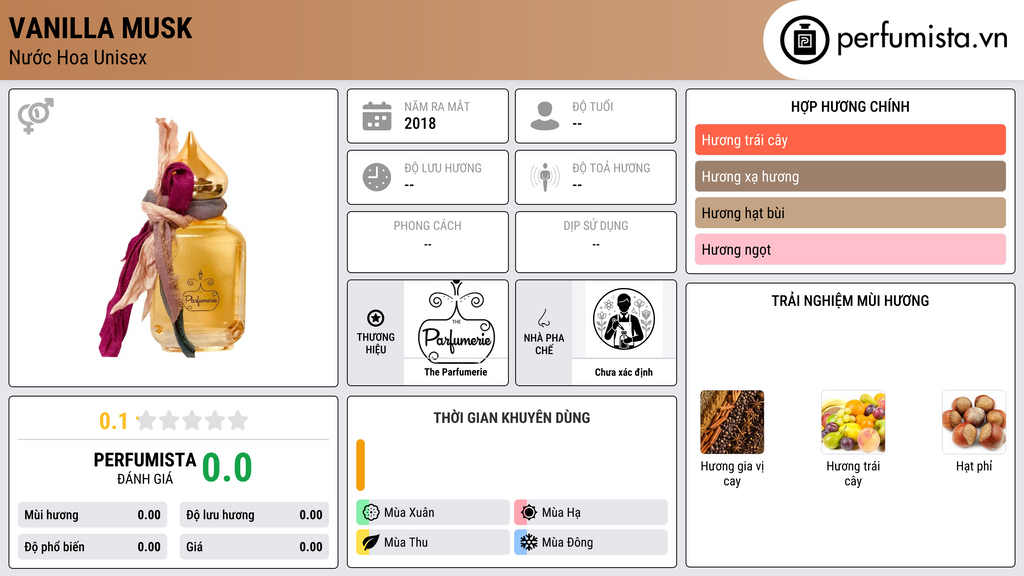Select the Mùa Hạ season row
Viewport: 1024px width, 576px height.
pos(591,513)
